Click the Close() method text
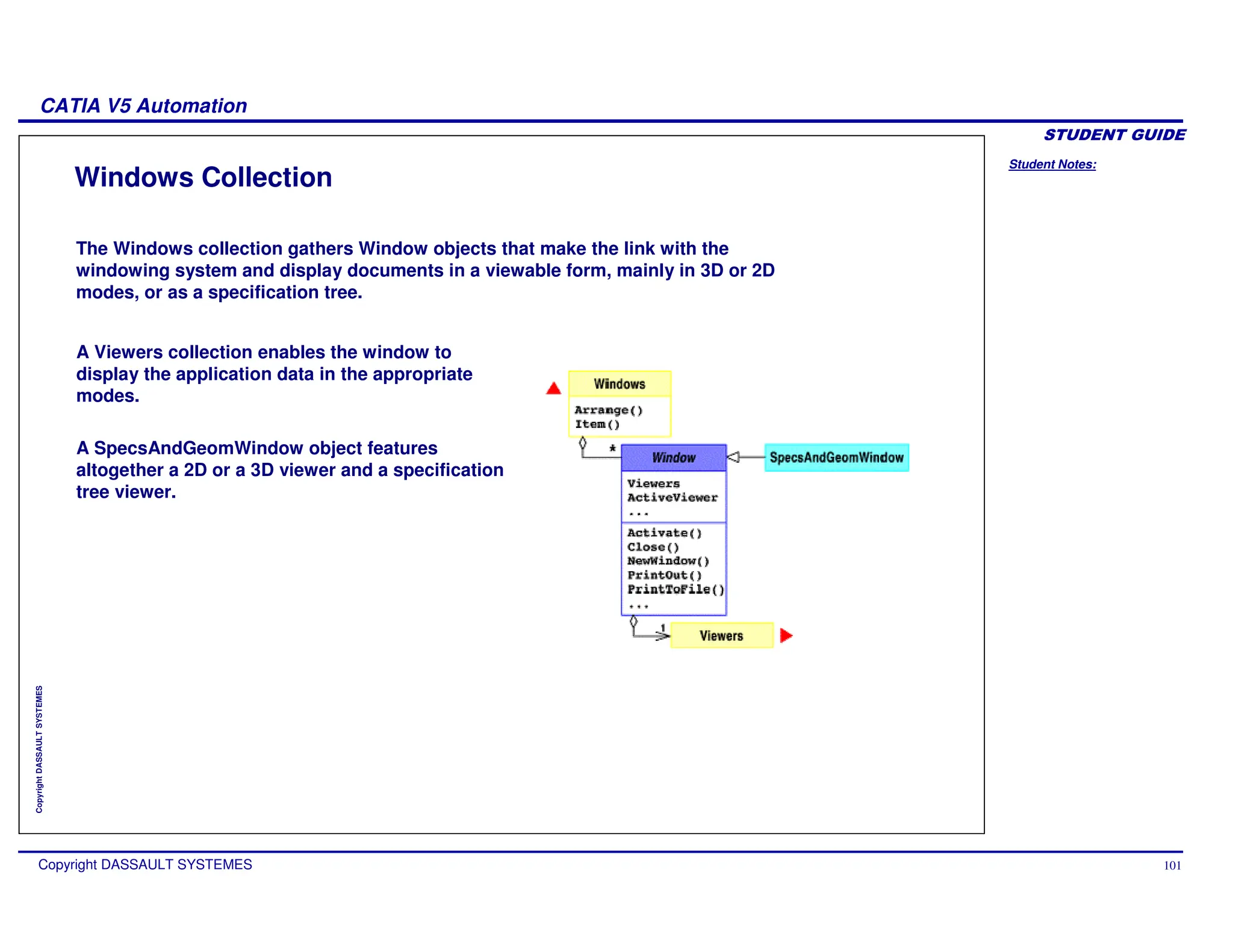This screenshot has width=1233, height=952. [653, 547]
